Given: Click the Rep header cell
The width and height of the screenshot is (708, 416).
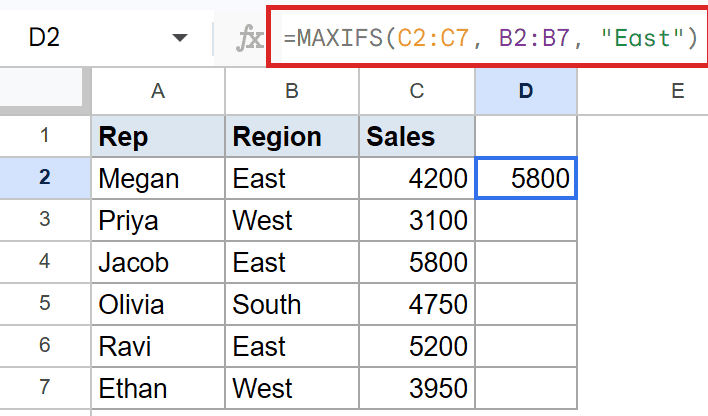Looking at the screenshot, I should click(x=158, y=136).
